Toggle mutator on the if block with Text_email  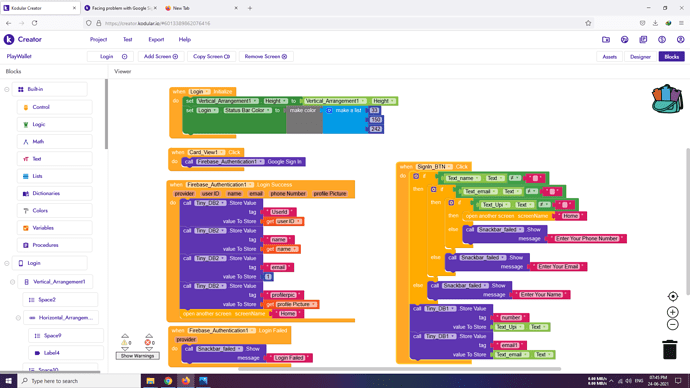433,189
